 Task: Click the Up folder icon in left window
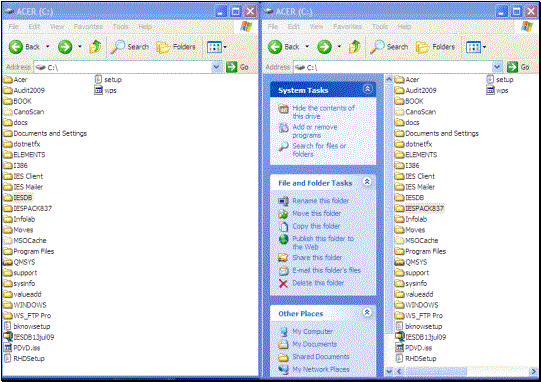click(95, 47)
